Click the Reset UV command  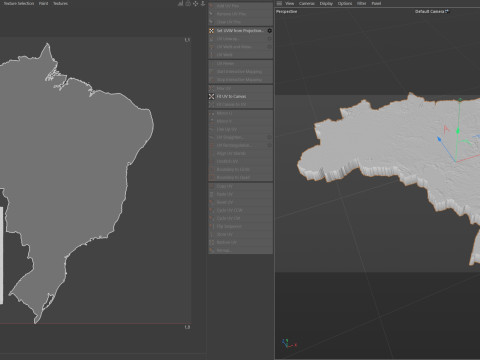pyautogui.click(x=240, y=202)
